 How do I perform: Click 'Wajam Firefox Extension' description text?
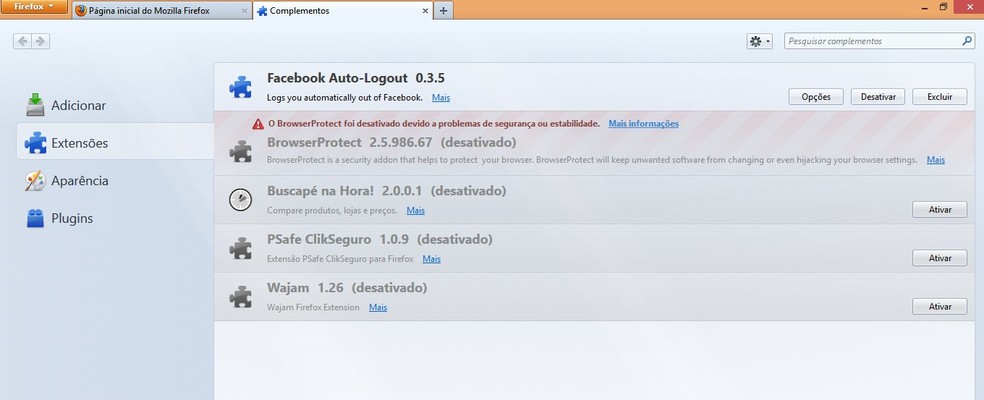point(313,307)
